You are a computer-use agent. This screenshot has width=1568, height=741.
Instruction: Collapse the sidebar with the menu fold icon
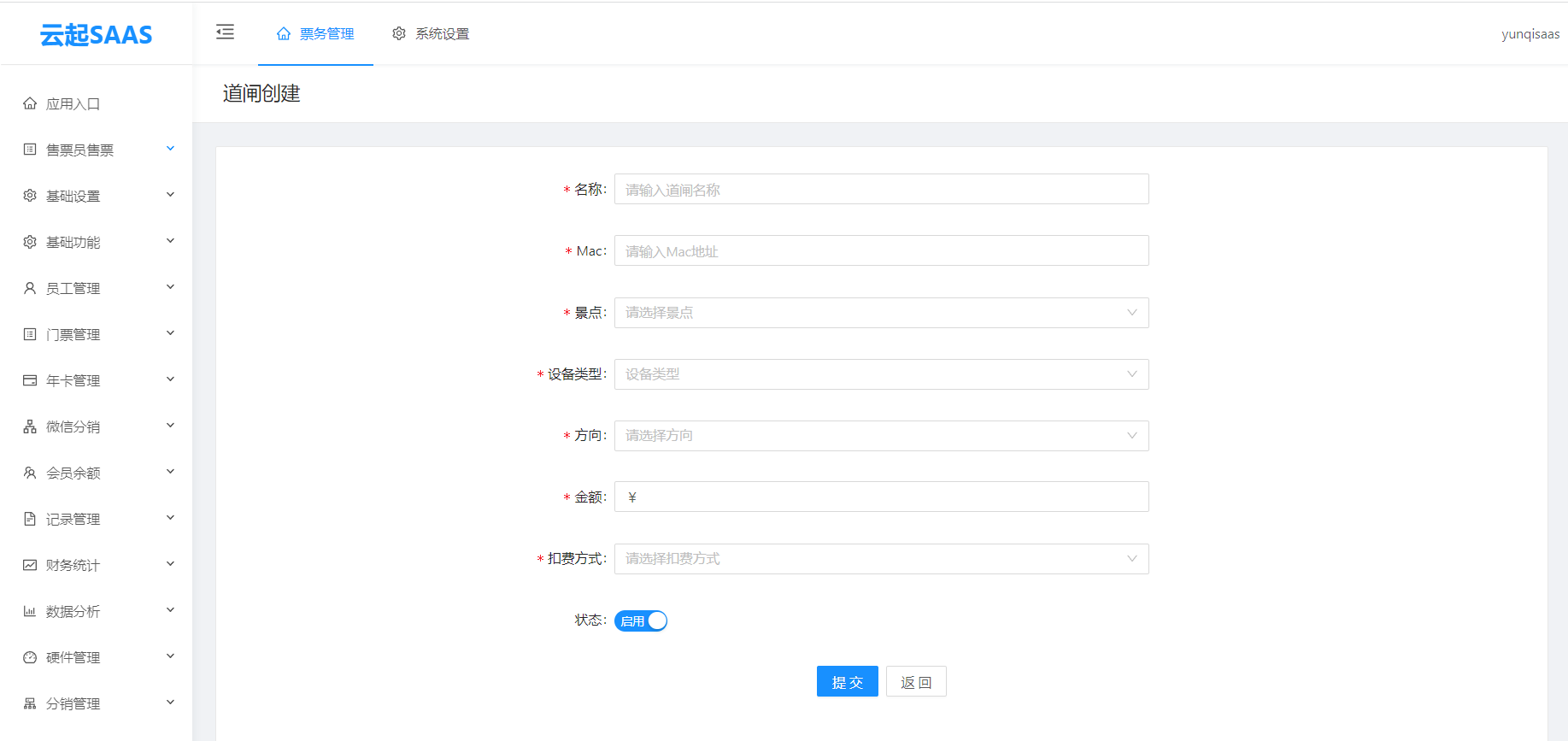pyautogui.click(x=226, y=32)
